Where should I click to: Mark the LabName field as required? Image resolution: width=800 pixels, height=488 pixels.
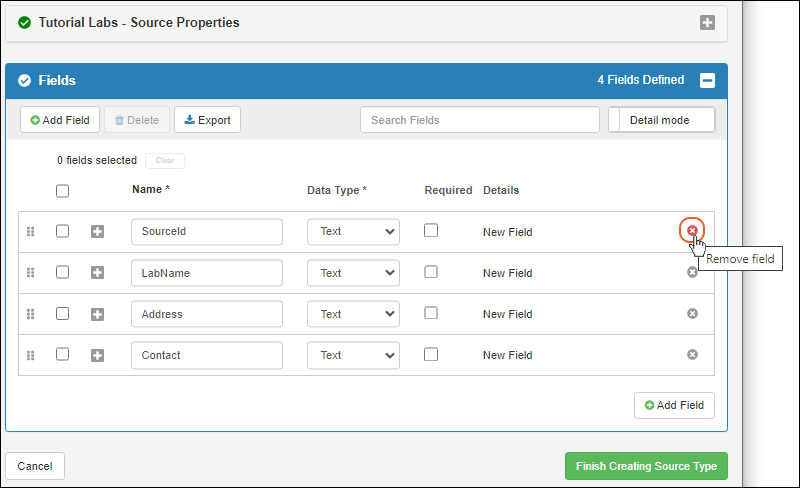(431, 272)
